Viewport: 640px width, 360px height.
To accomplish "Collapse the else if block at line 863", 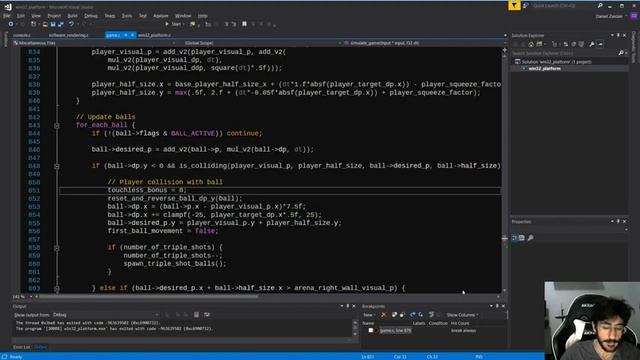I will pos(57,289).
